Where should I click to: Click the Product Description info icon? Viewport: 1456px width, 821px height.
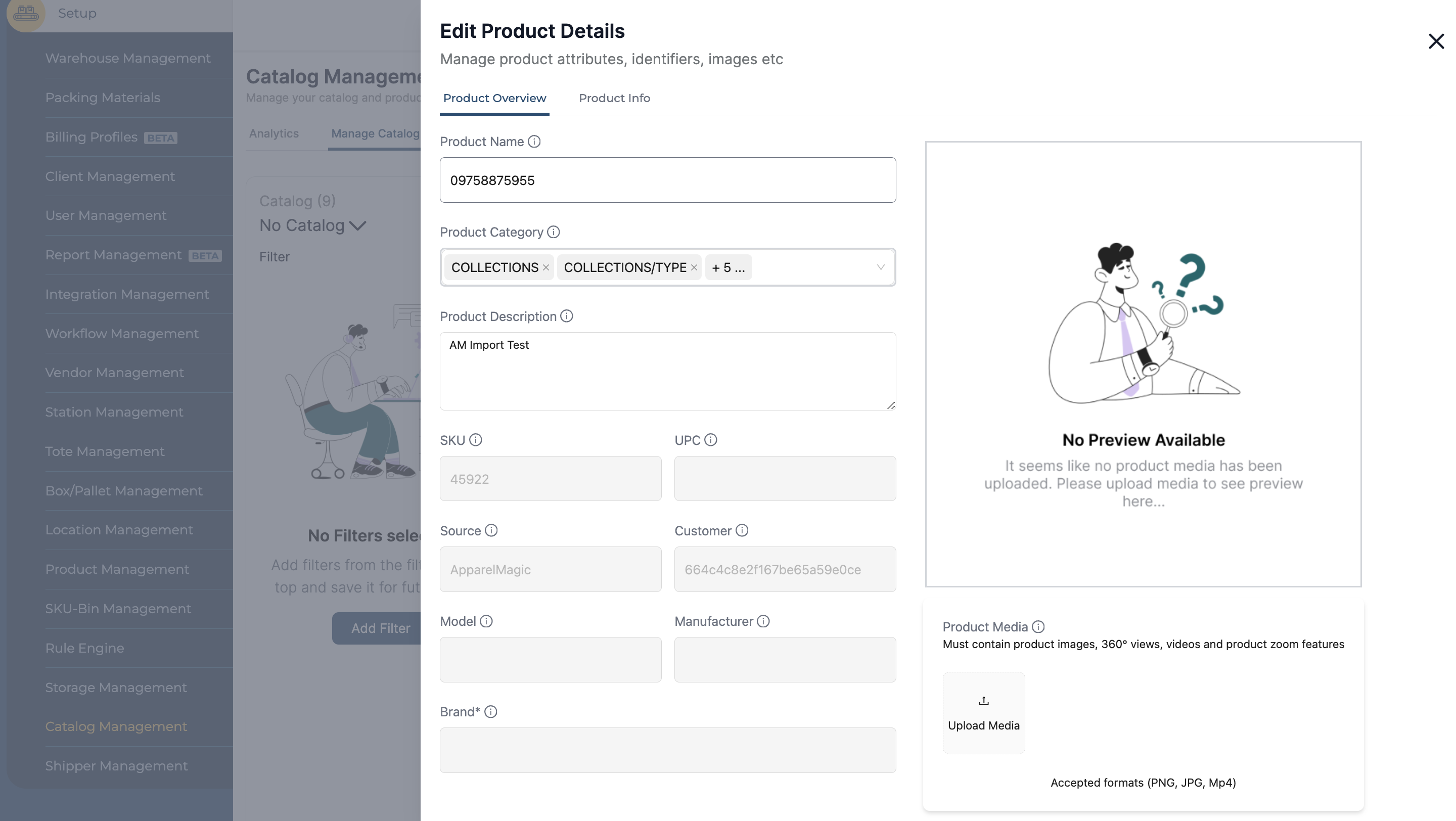pos(567,316)
